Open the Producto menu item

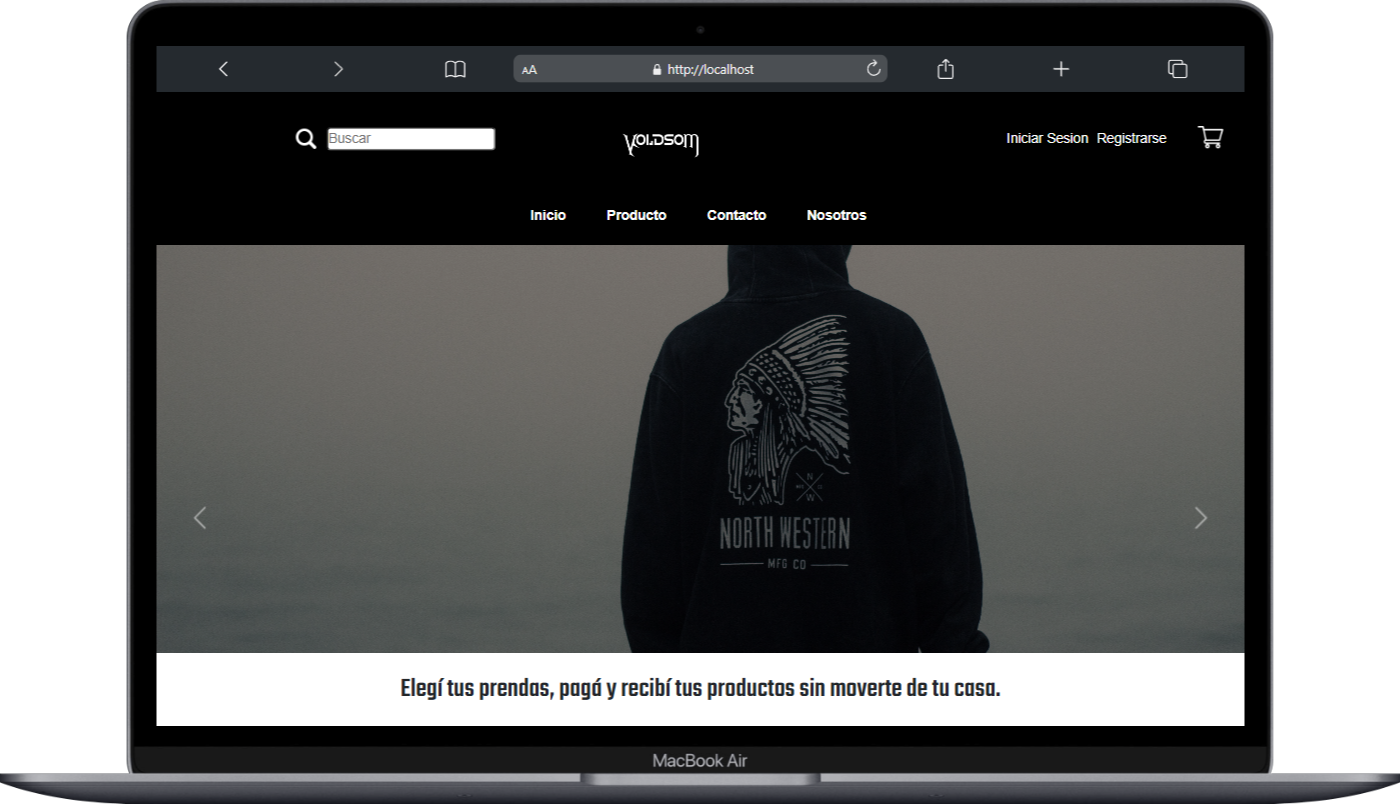636,215
